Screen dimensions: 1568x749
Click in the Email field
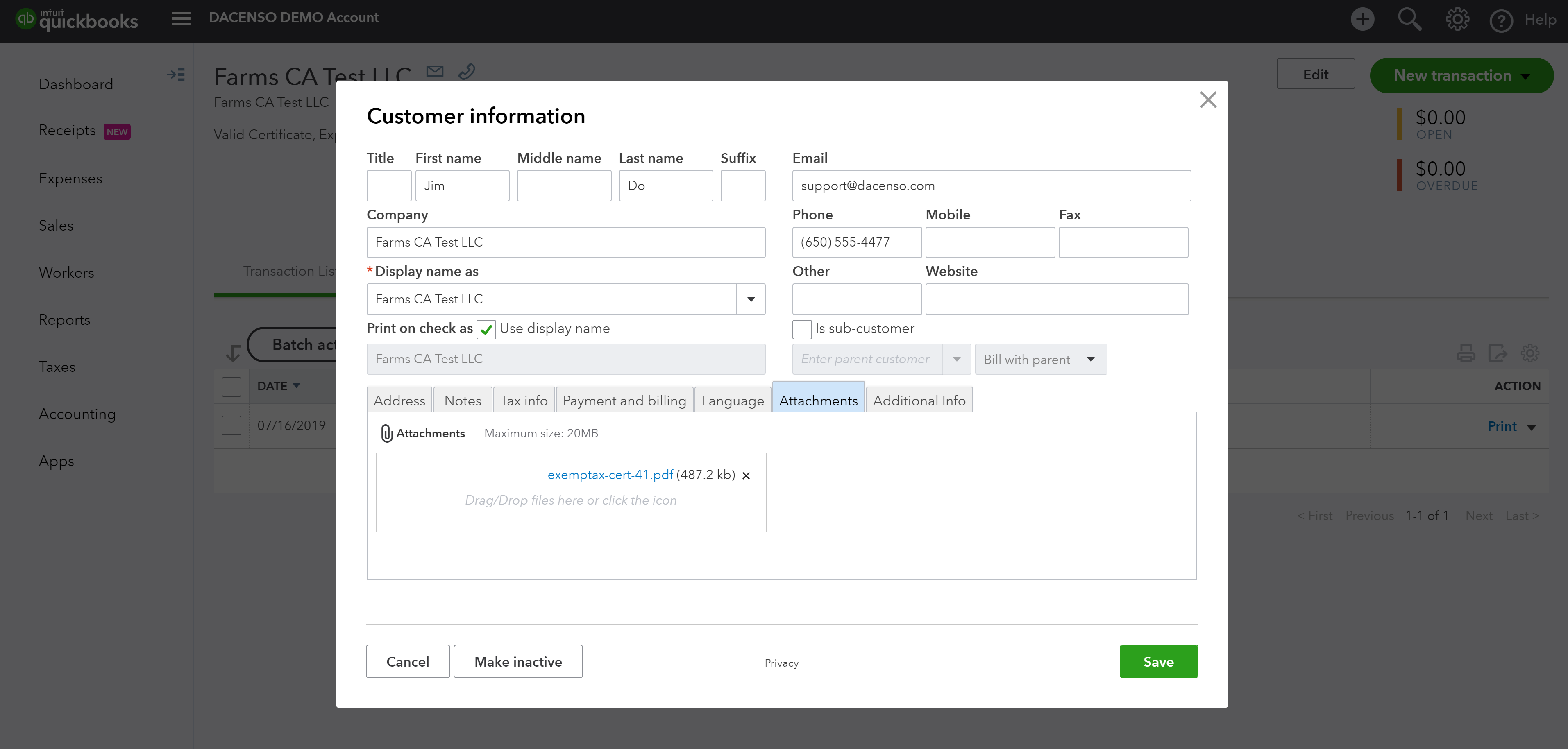pos(991,186)
